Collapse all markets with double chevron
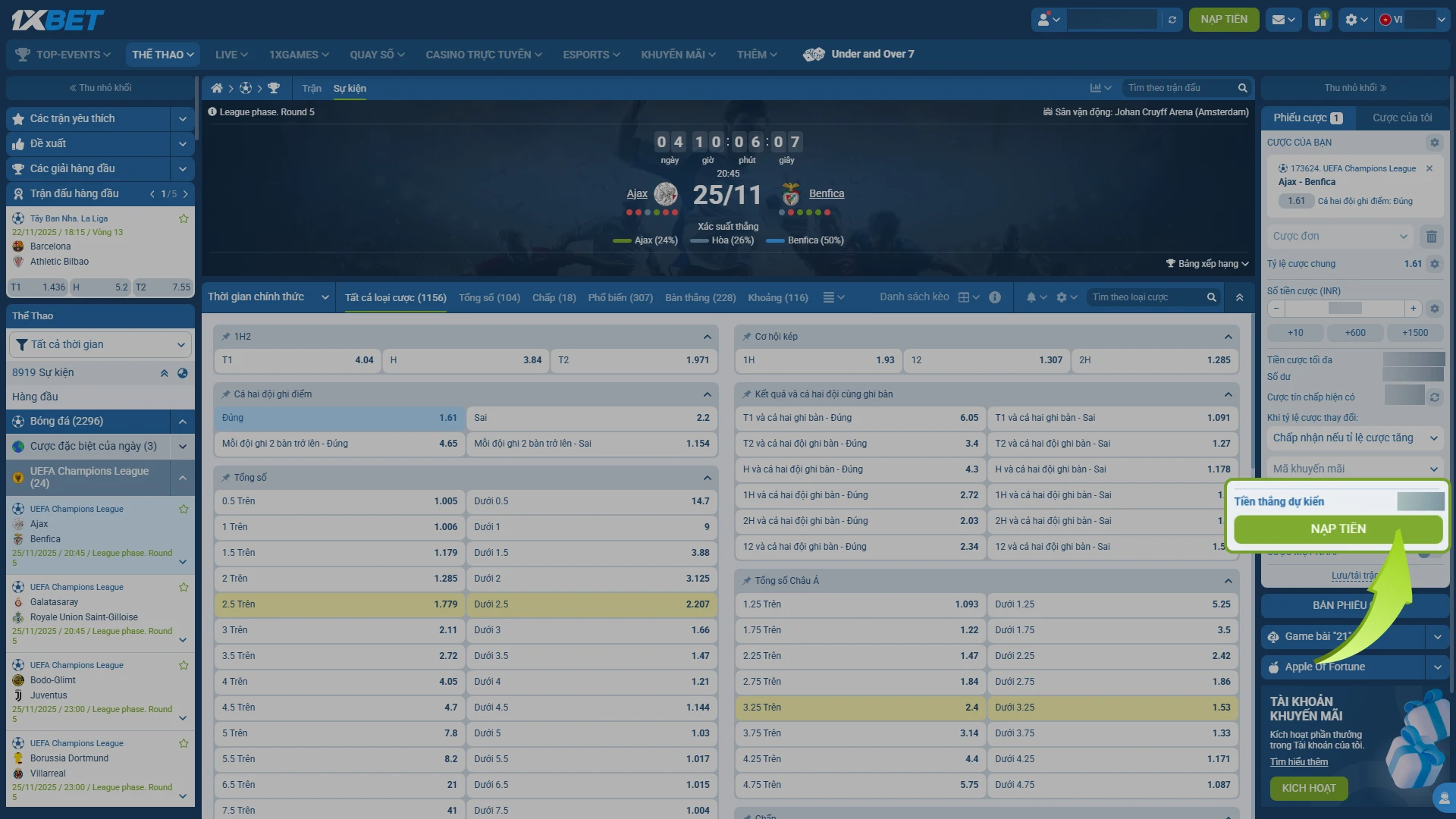The image size is (1456, 819). 1239,297
